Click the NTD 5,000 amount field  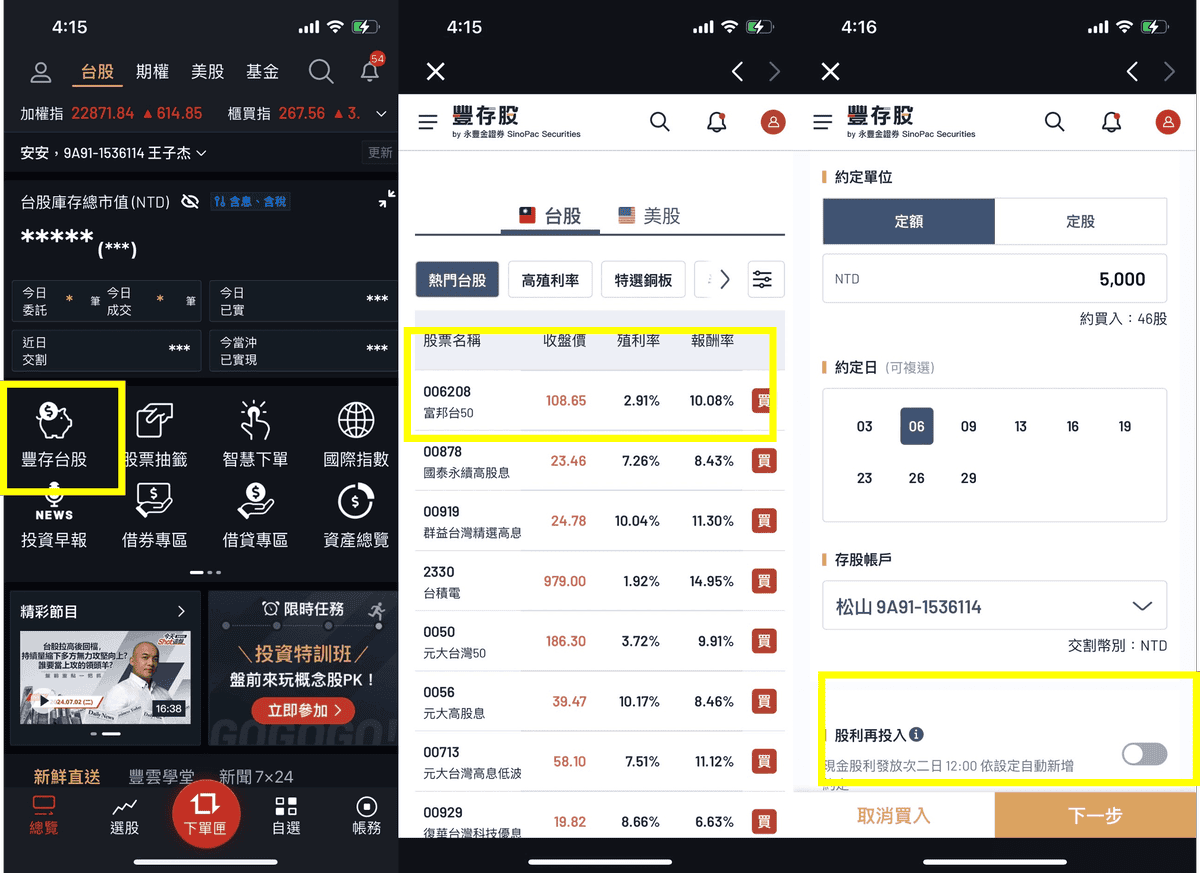995,279
